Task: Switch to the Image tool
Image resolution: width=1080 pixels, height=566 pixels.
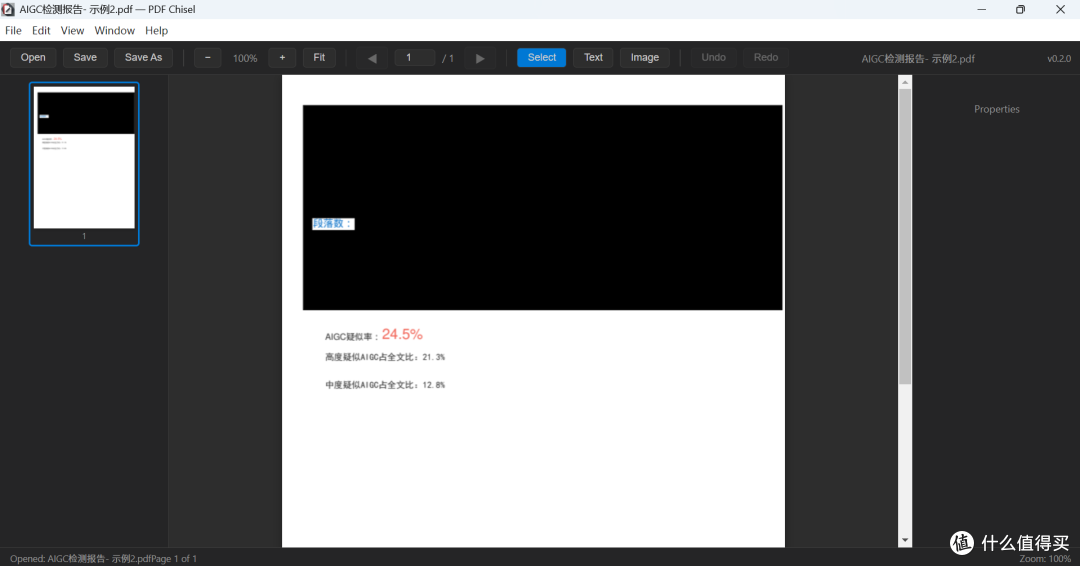Action: coord(645,58)
